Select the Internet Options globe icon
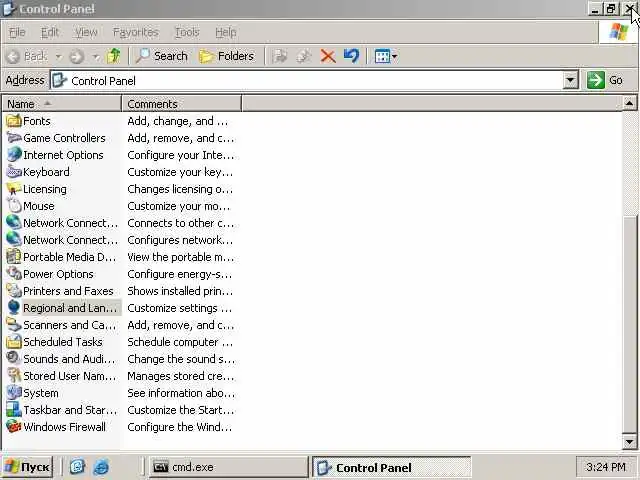Screen dimensions: 640x480 coord(14,155)
